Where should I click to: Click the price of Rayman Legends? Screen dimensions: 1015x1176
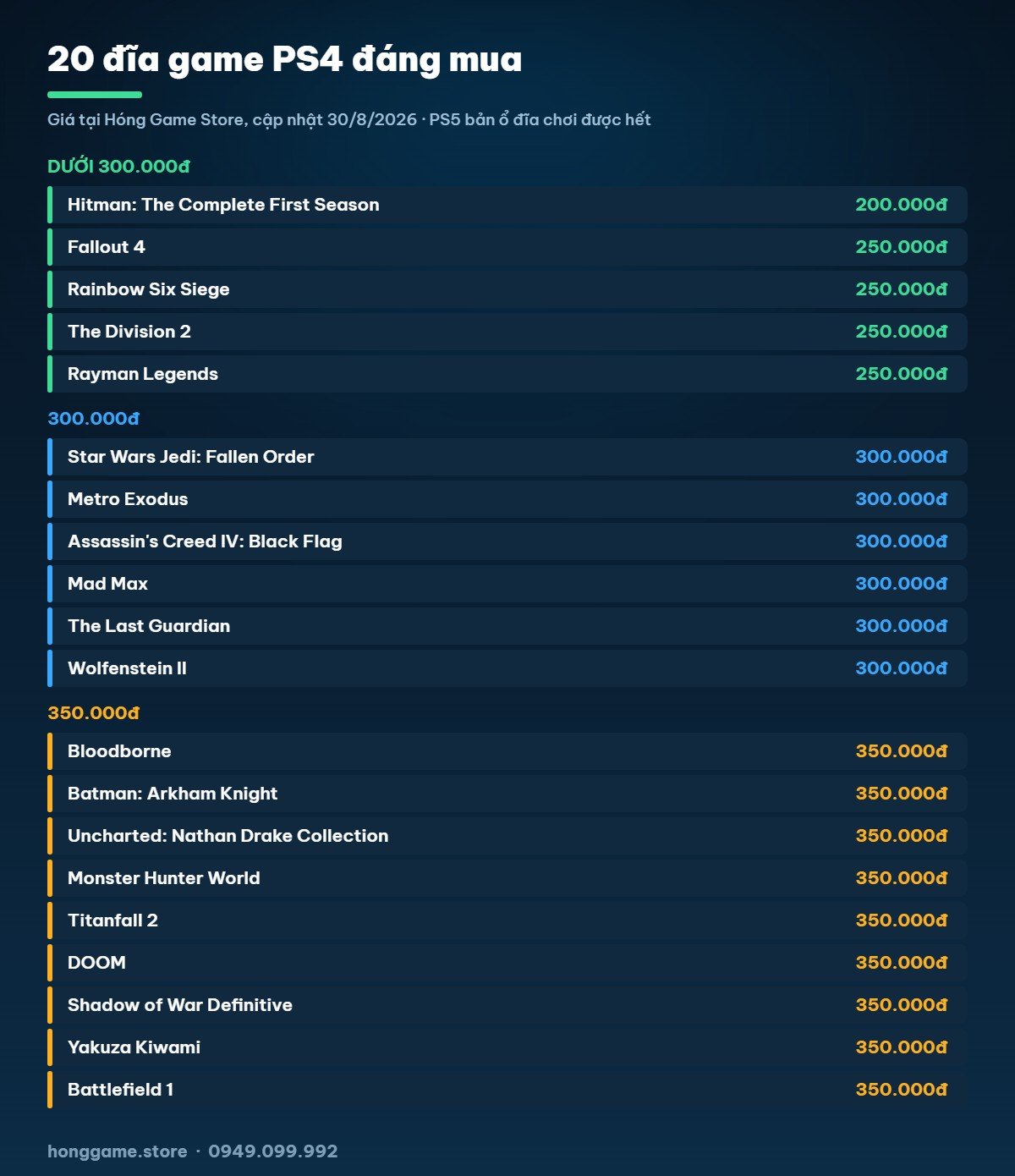[901, 374]
